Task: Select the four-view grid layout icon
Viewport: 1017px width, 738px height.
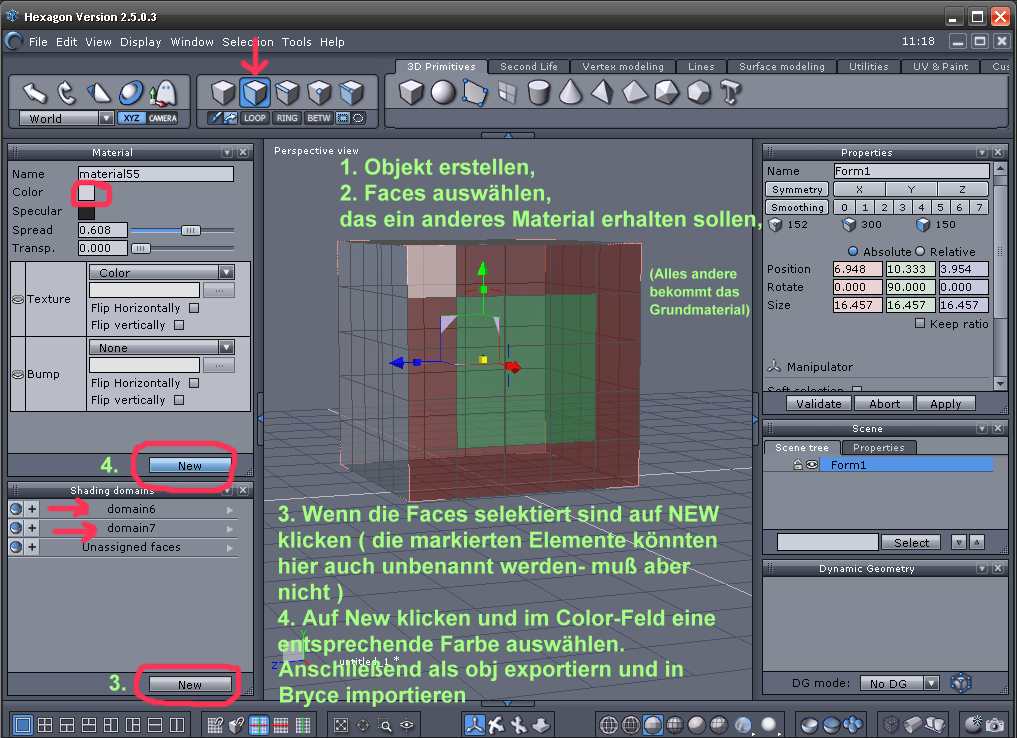Action: 45,724
